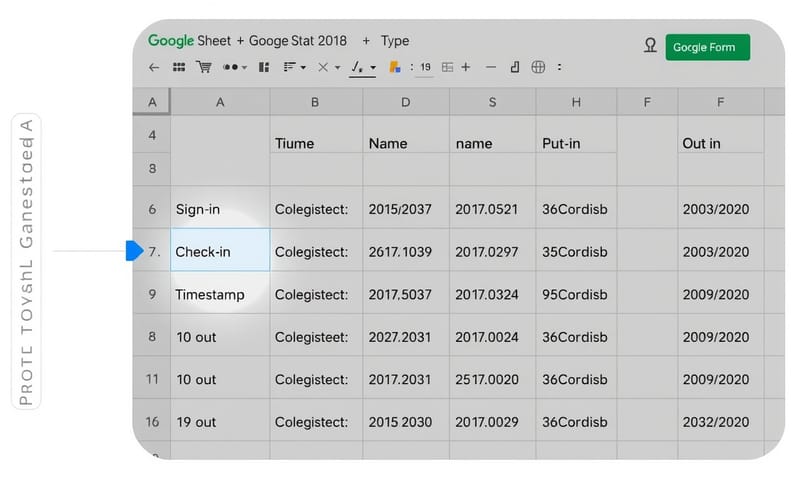Click the cell 2017.0297
Viewport: 800px width, 480px height.
point(492,251)
